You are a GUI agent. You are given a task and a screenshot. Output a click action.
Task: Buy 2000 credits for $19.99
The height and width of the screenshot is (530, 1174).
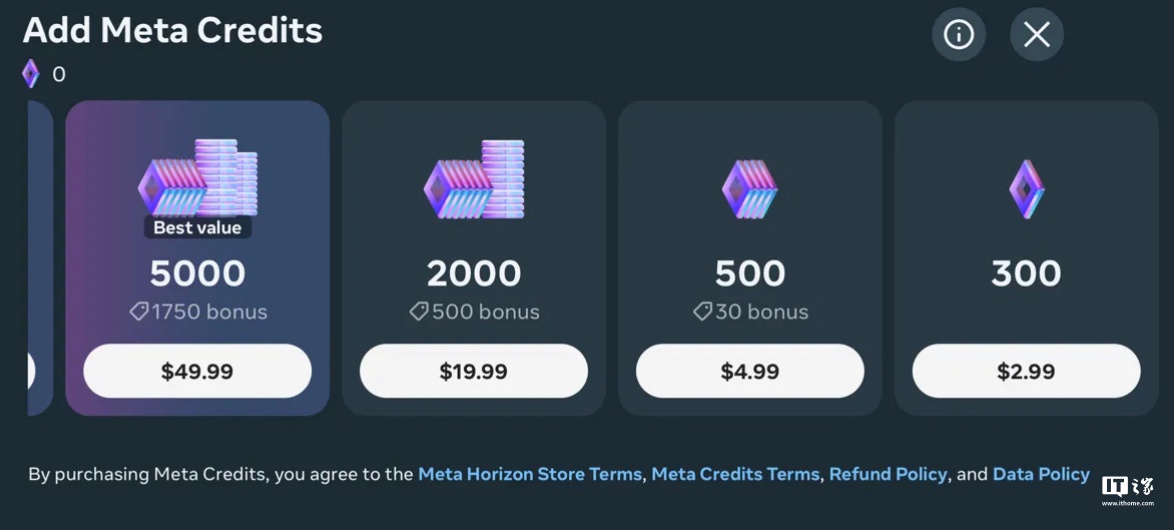[x=473, y=372]
